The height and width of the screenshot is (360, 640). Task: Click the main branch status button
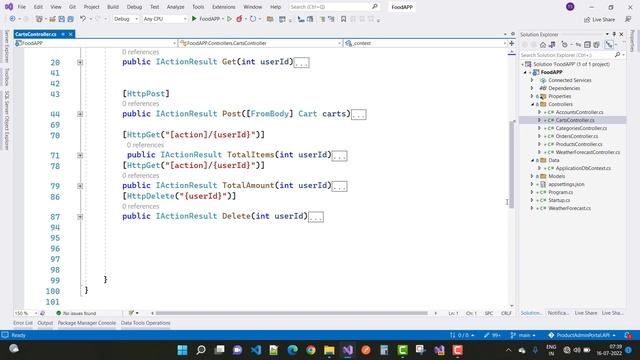523,335
